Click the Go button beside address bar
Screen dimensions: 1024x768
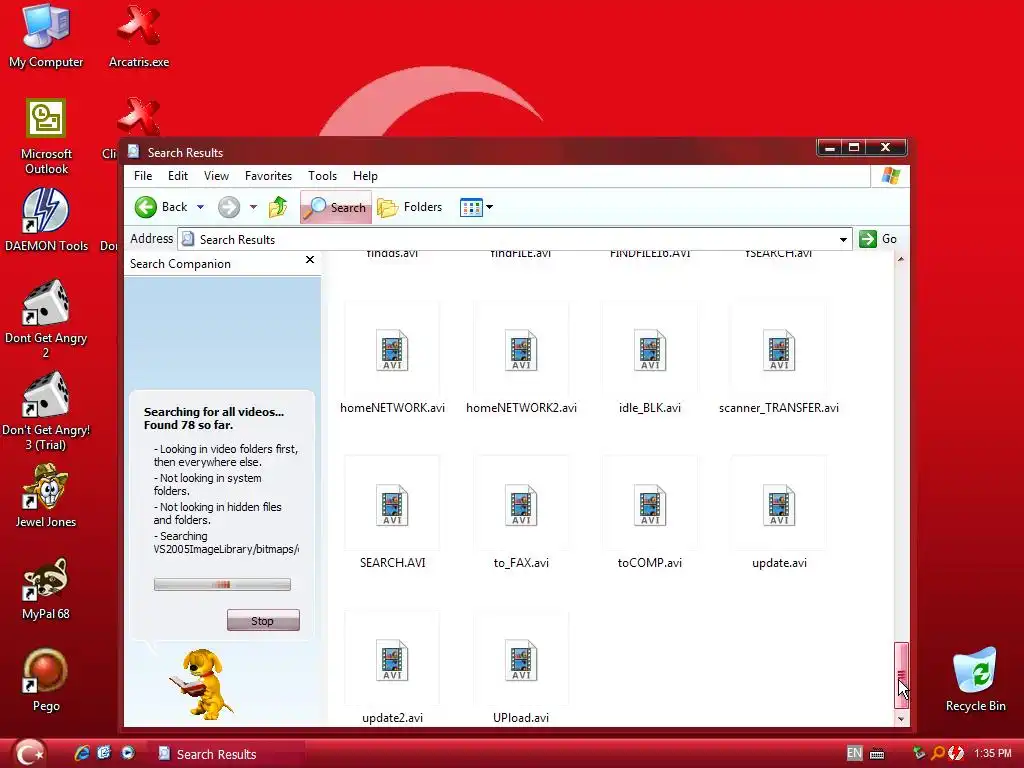point(878,239)
